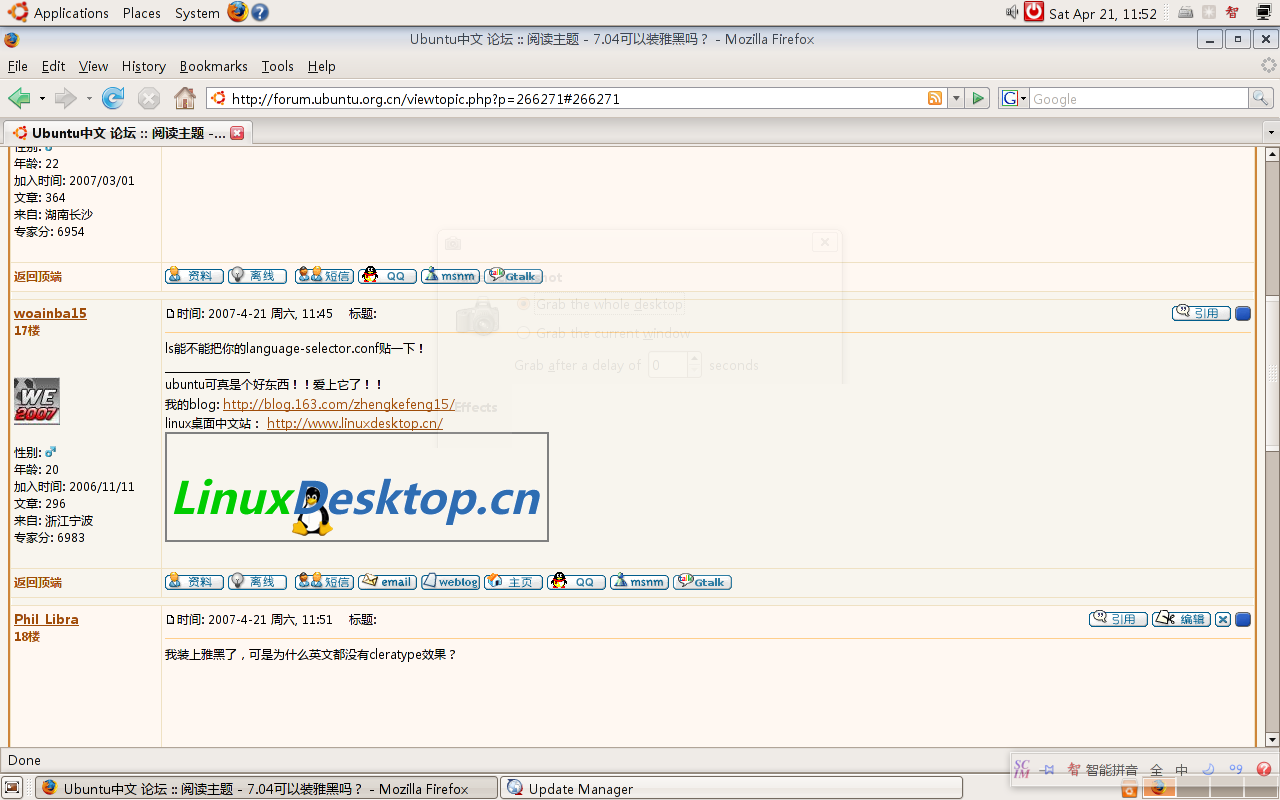Click Gtalk button under woainba15's post
1280x800 pixels.
702,582
